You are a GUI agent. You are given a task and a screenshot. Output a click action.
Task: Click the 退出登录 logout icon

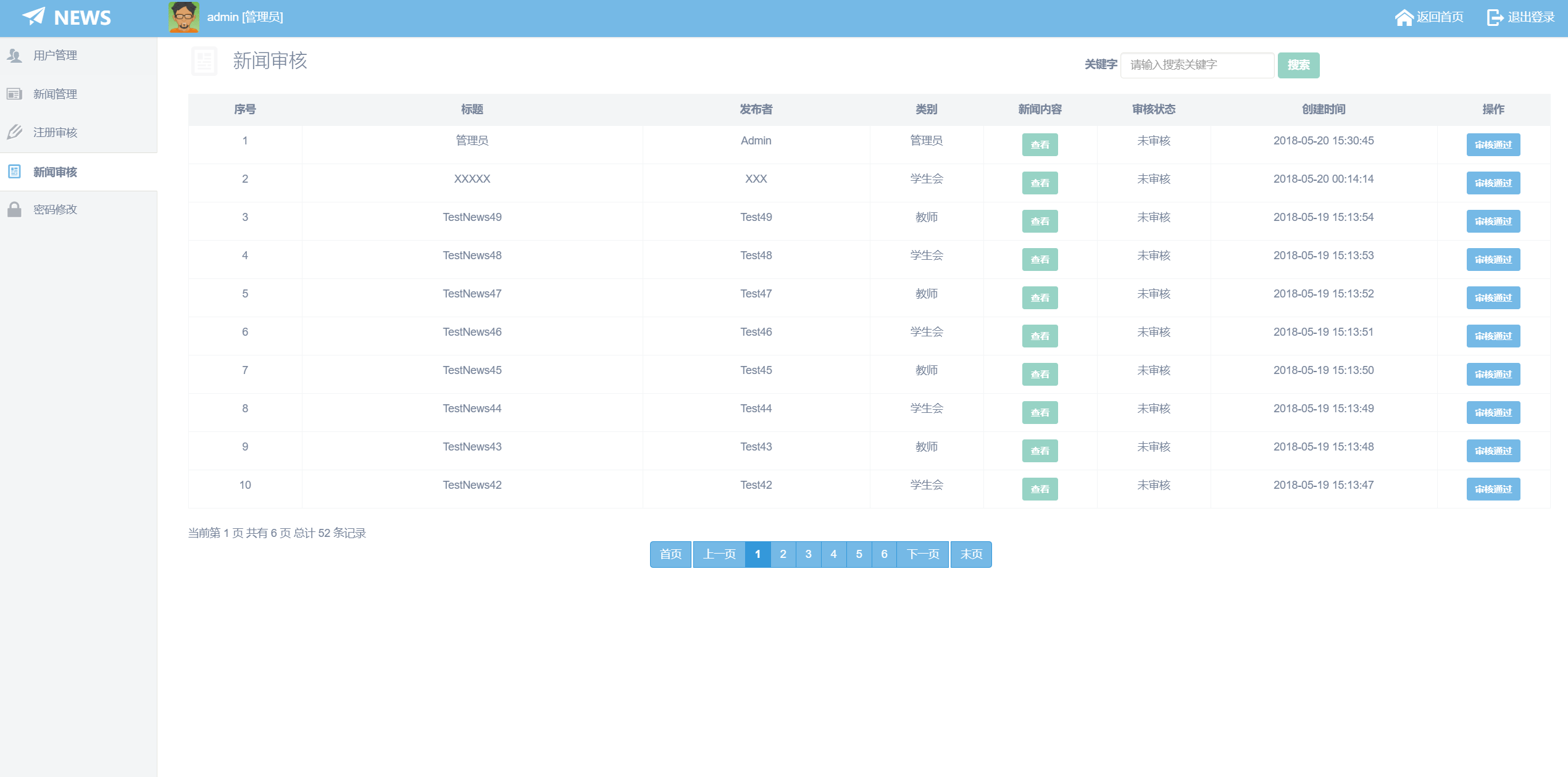pyautogui.click(x=1495, y=17)
